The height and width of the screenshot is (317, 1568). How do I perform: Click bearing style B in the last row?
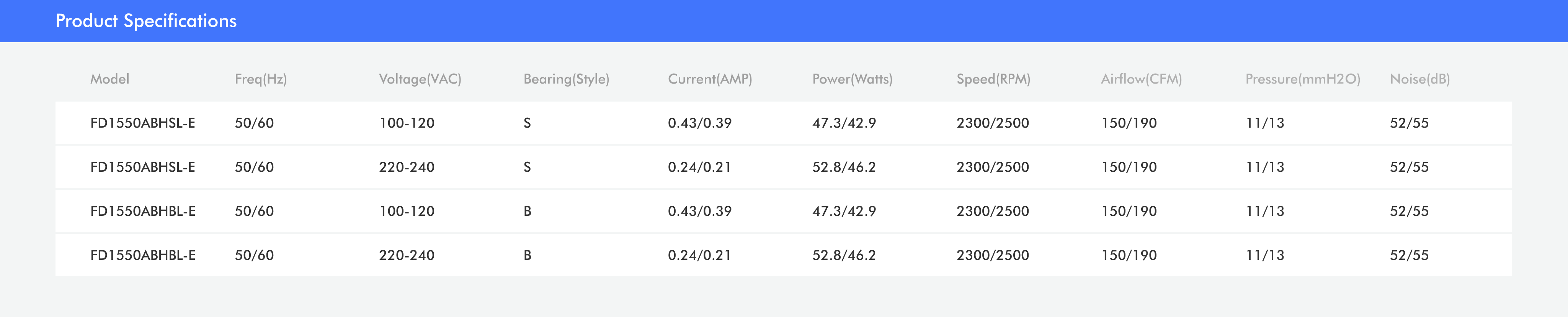[x=527, y=255]
